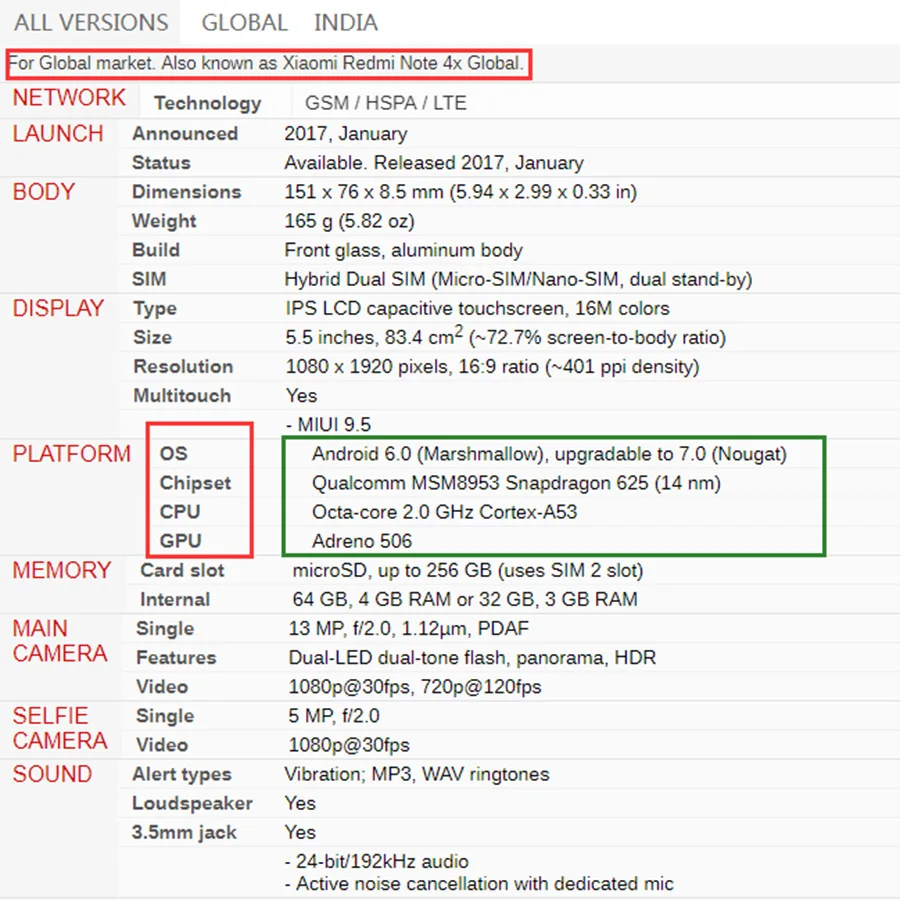This screenshot has height=900, width=900.
Task: Click the Chipset label
Action: coord(195,483)
